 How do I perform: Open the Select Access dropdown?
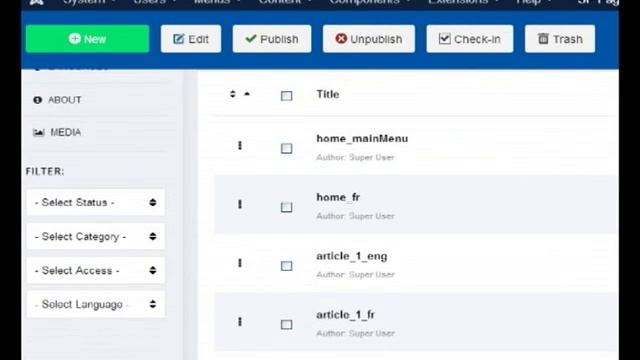(96, 270)
